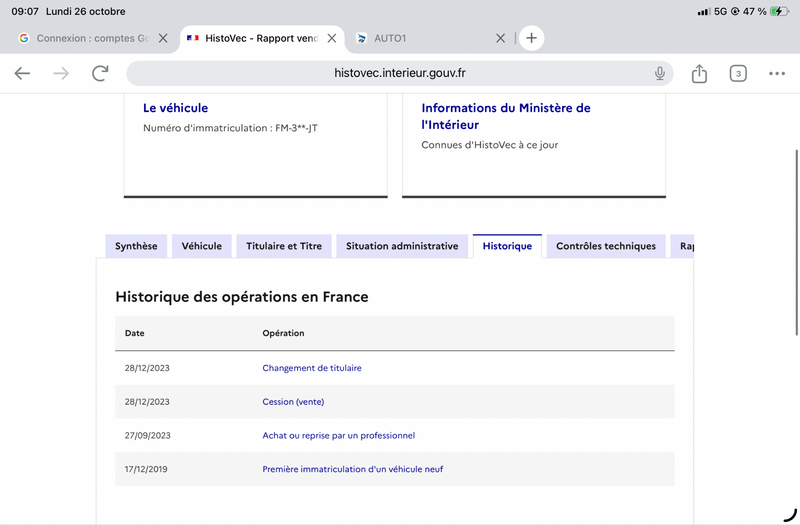Tap the battery indicator in status bar

pos(779,11)
